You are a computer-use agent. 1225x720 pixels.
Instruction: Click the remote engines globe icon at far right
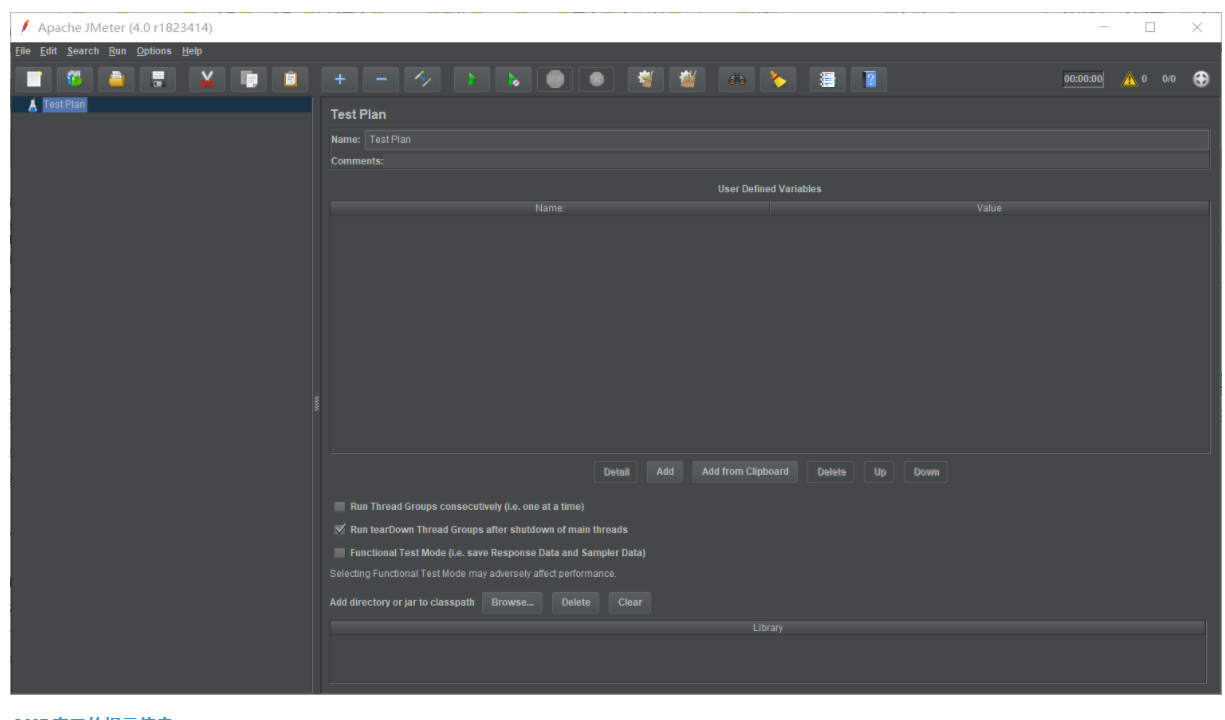pyautogui.click(x=1201, y=79)
